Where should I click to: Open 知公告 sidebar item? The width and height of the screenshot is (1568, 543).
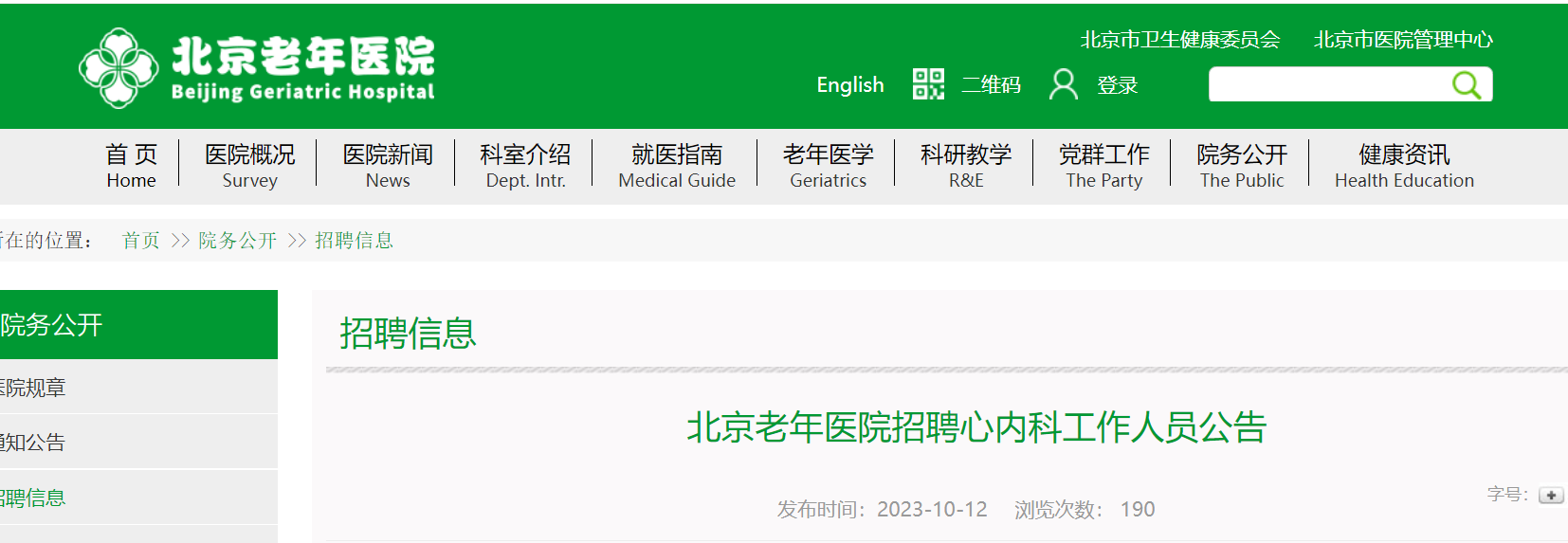[x=138, y=443]
